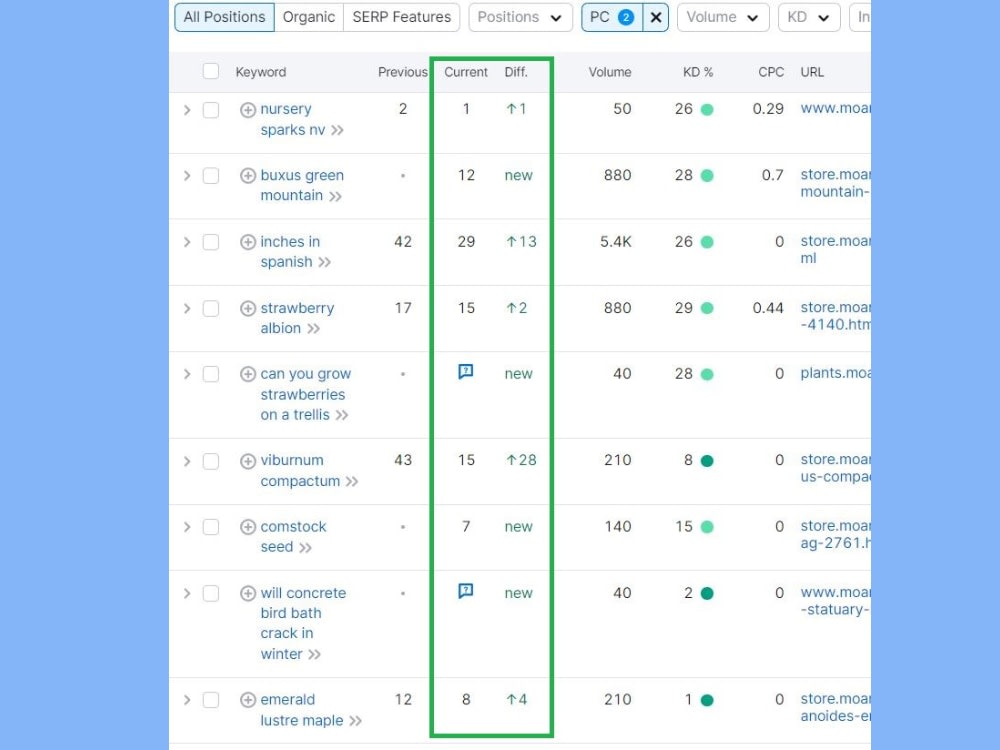Viewport: 1000px width, 750px height.
Task: Open SERP feature icon in strawberries trellis row
Action: (x=466, y=372)
